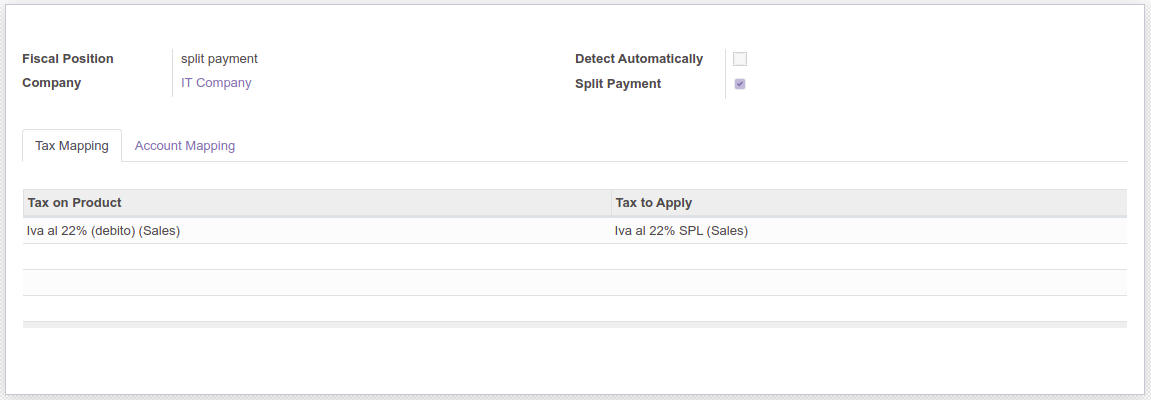
Task: Click the Fiscal Position field label
Action: pyautogui.click(x=68, y=59)
